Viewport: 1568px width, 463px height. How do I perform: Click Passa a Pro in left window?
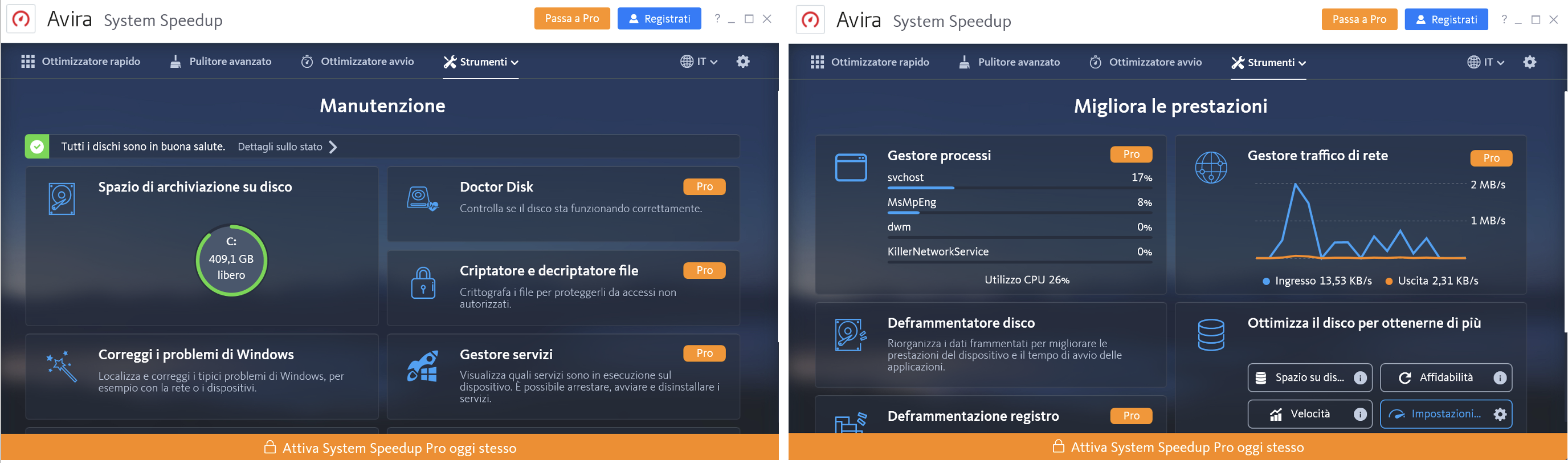pyautogui.click(x=571, y=18)
